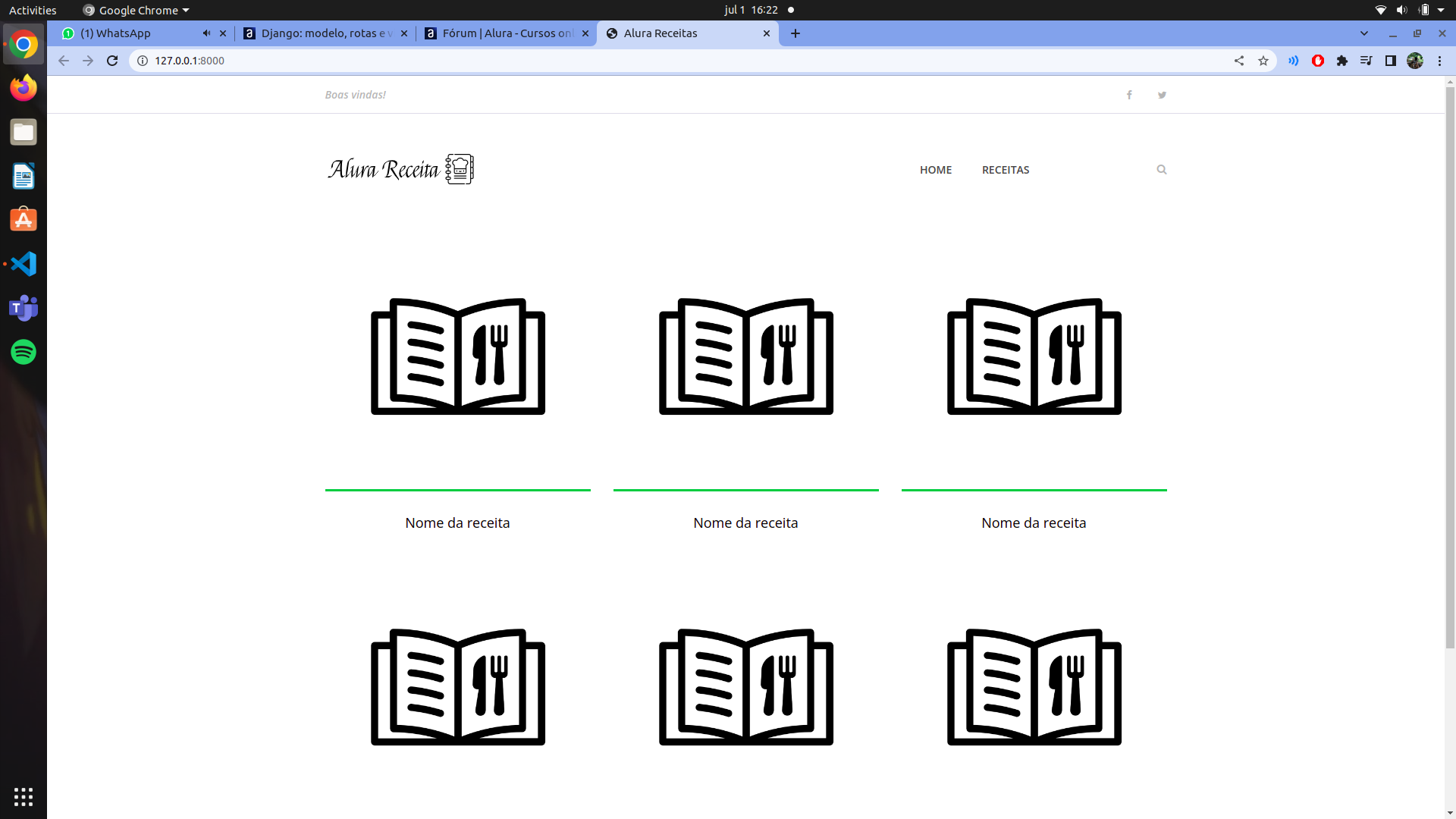
Task: Mute the WhatsApp tab audio icon
Action: 206,33
